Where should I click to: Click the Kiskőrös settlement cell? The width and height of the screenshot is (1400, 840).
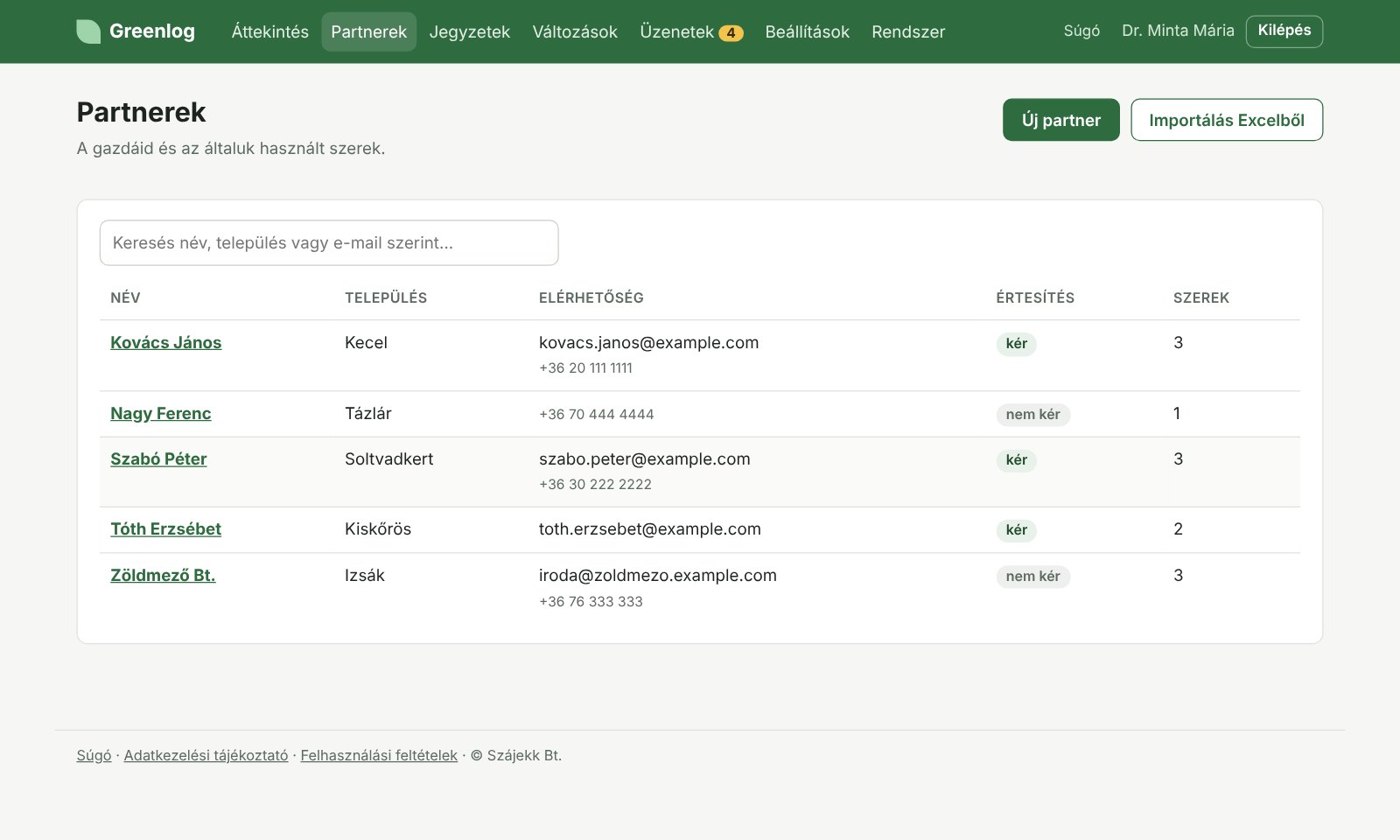pos(377,528)
